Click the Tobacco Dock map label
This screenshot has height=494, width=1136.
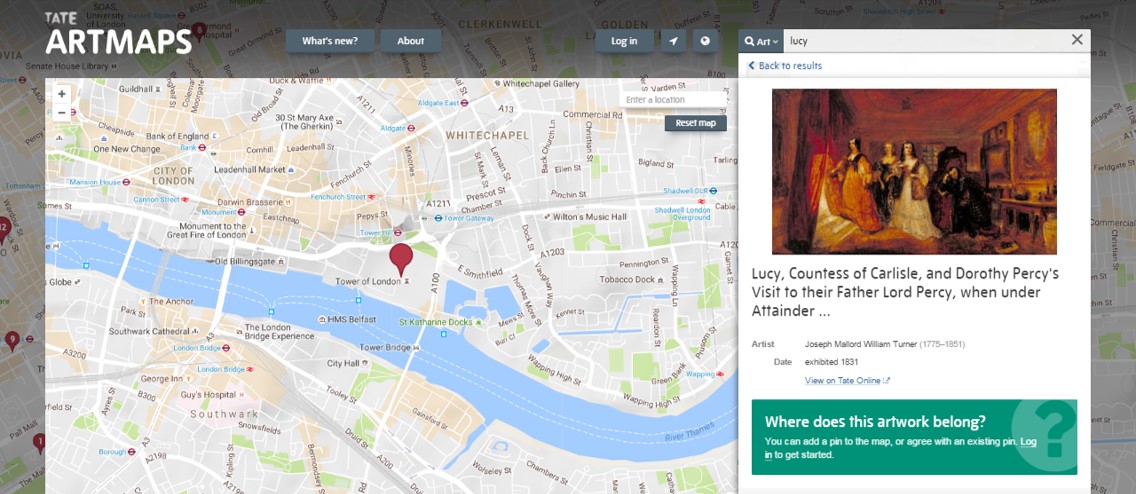tap(626, 279)
